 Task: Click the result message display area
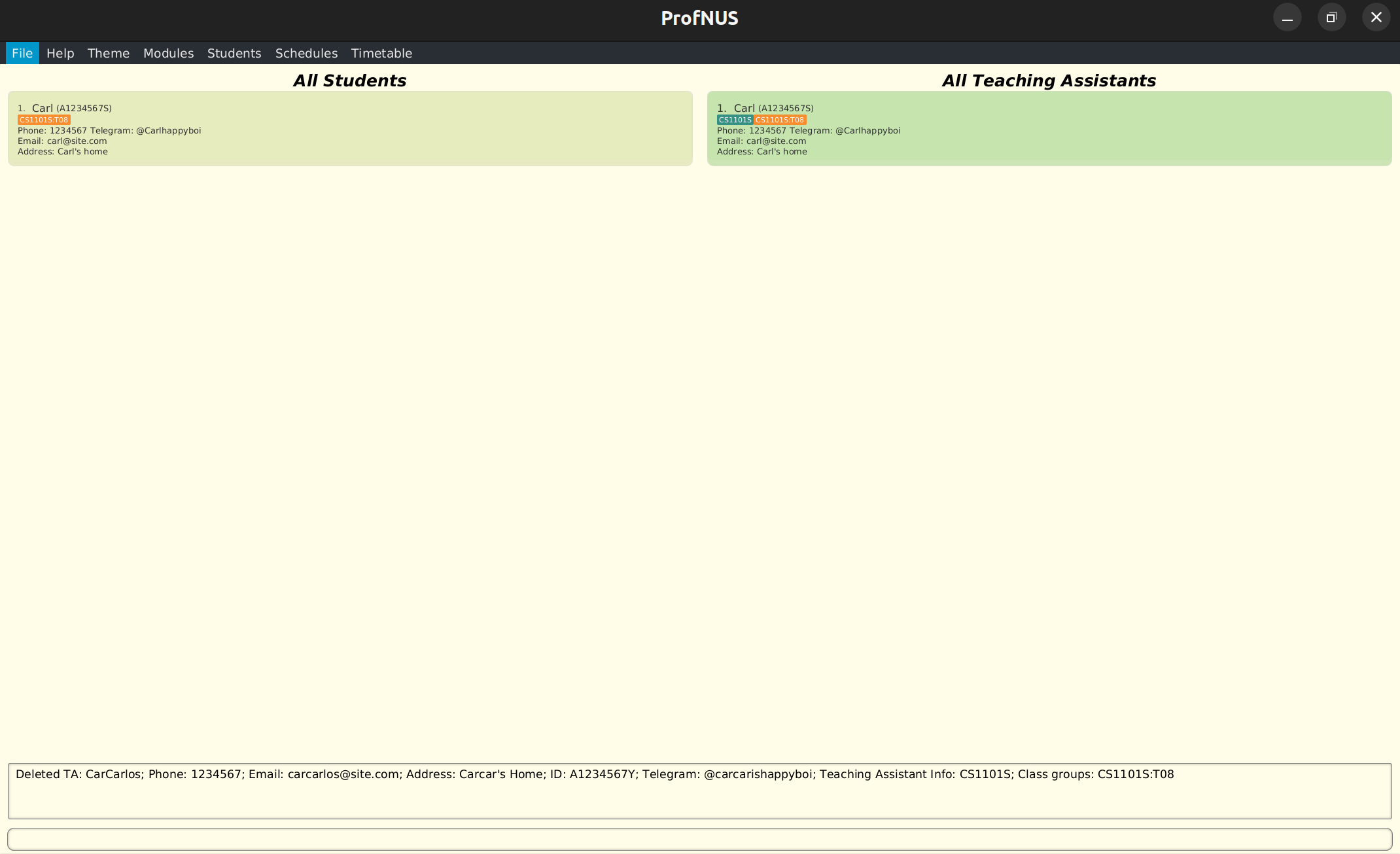(699, 791)
